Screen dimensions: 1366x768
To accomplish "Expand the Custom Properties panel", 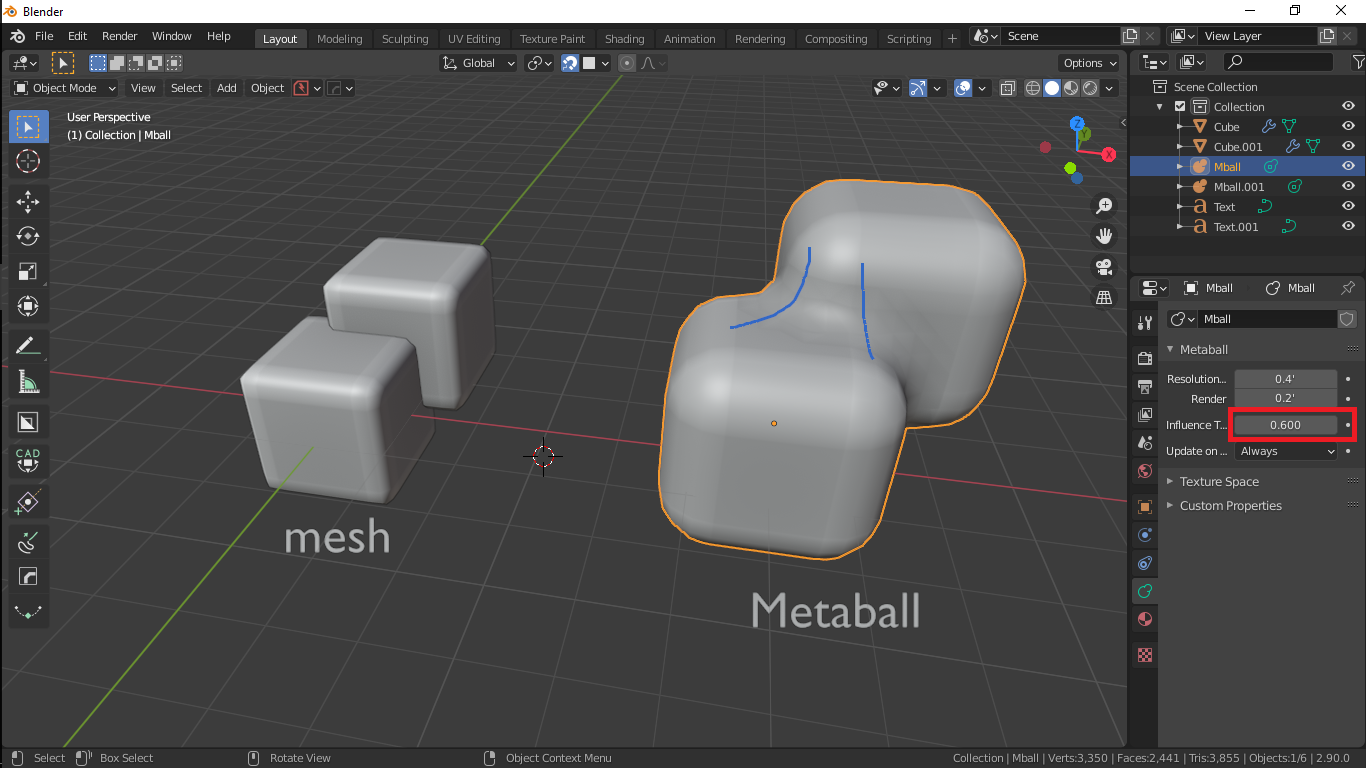I will coord(1230,506).
